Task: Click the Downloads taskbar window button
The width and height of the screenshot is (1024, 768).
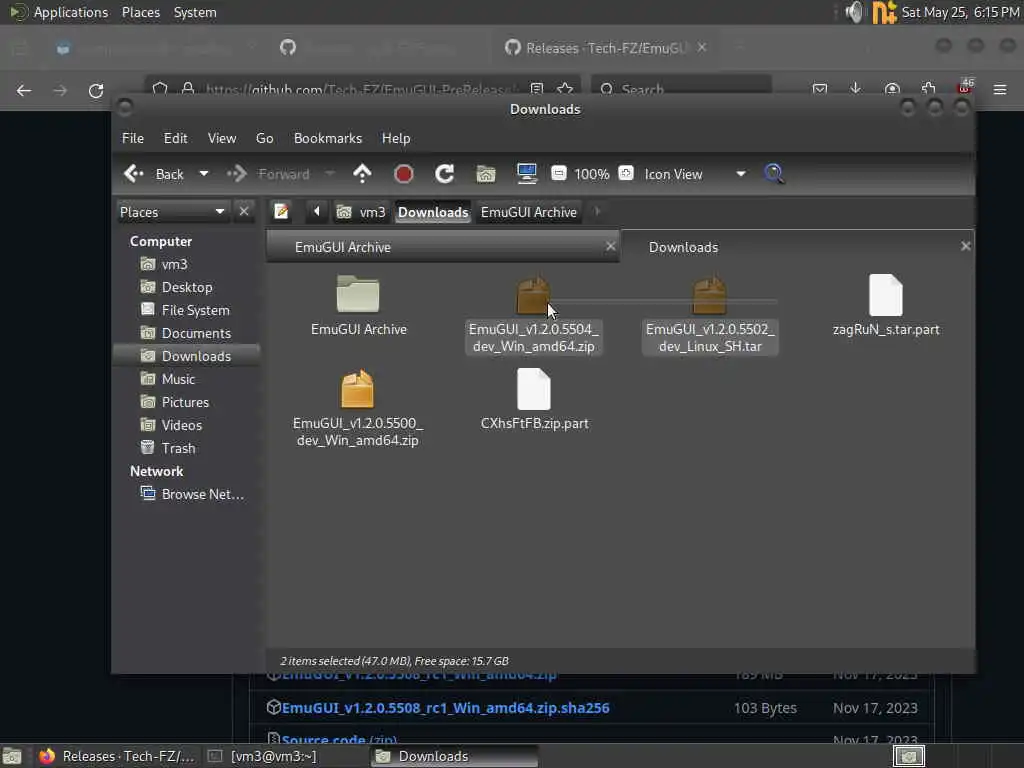Action: (454, 756)
